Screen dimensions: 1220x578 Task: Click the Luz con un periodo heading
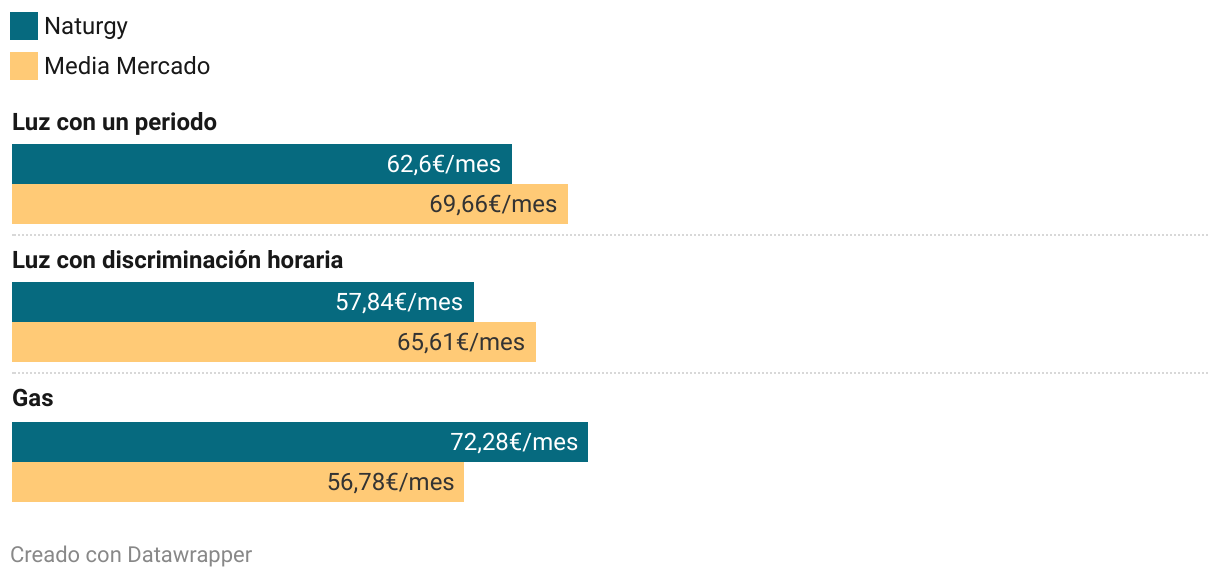tap(114, 122)
